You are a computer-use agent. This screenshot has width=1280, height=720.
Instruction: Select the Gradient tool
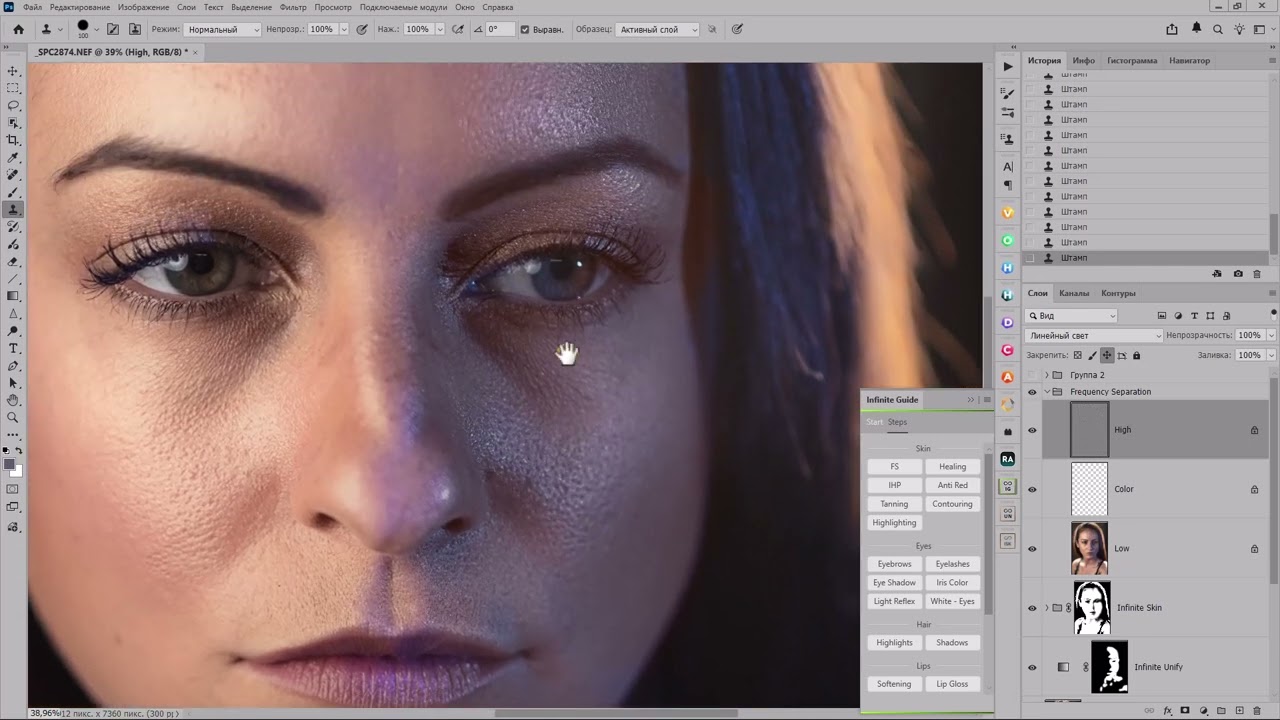coord(13,296)
